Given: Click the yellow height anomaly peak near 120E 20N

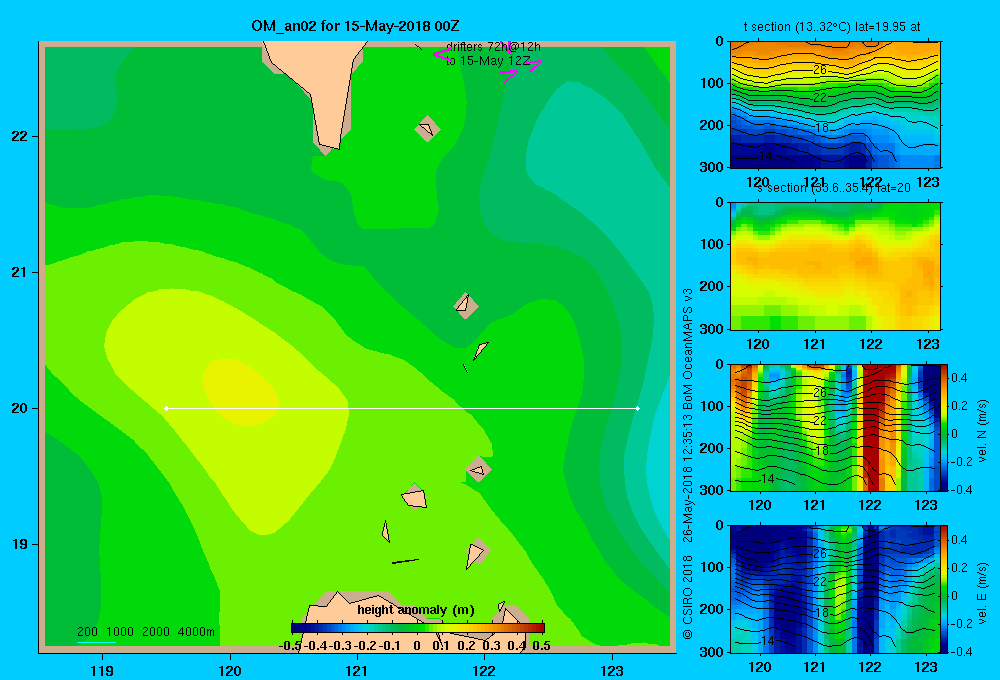Looking at the screenshot, I should (x=240, y=392).
